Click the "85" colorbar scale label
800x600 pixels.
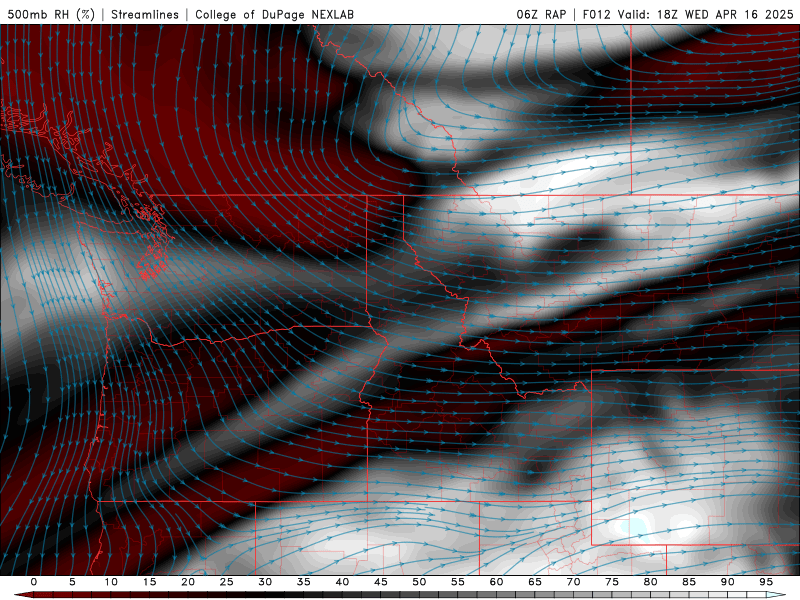click(x=689, y=582)
